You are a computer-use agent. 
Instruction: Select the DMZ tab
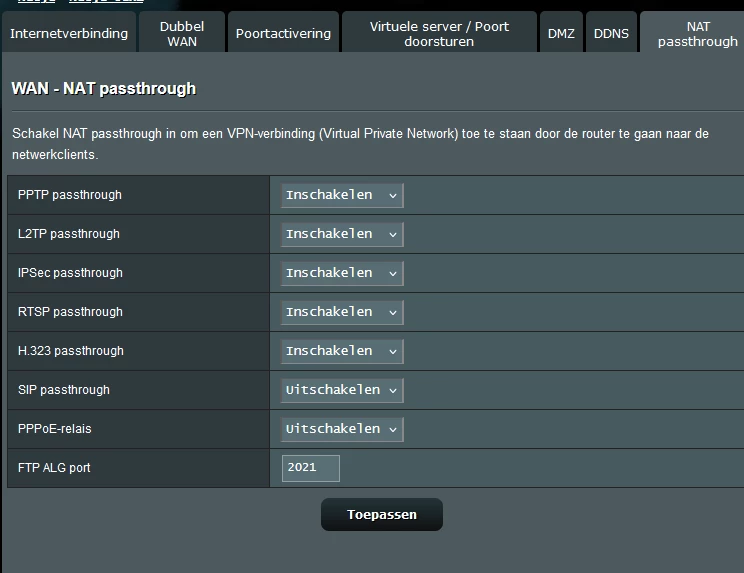(x=561, y=33)
